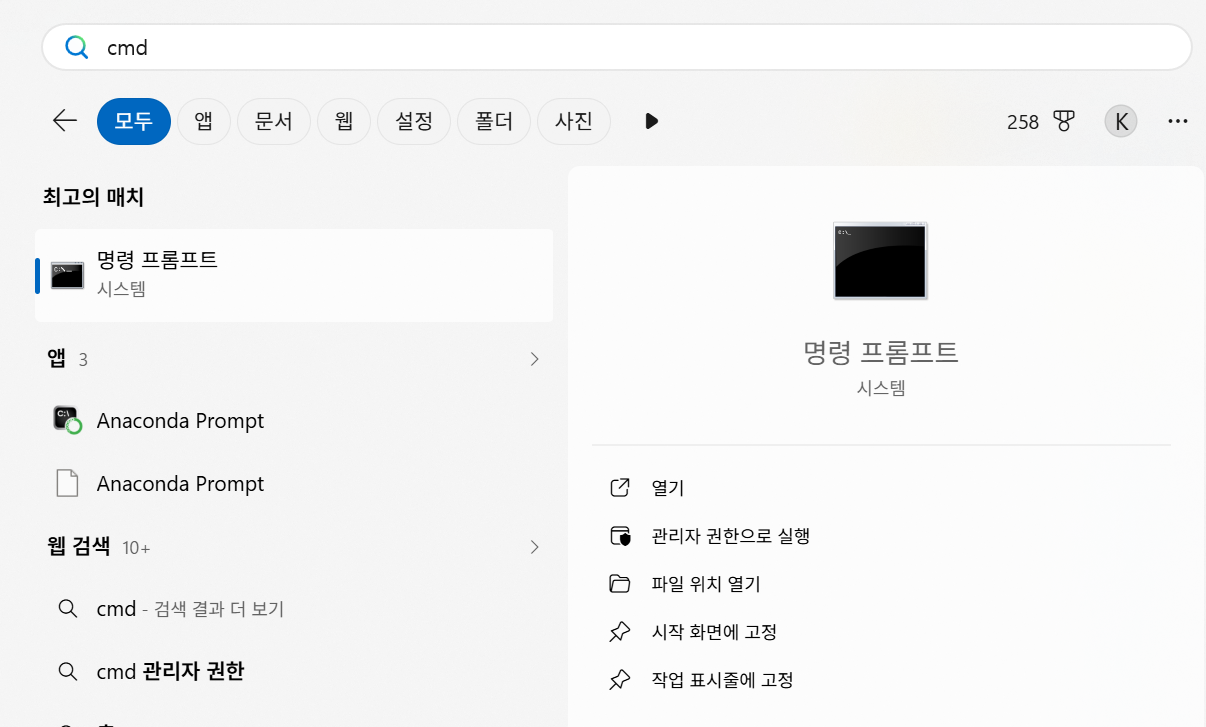This screenshot has height=727, width=1206.
Task: Pin with 작업 표시줄에 고정
Action: (722, 680)
